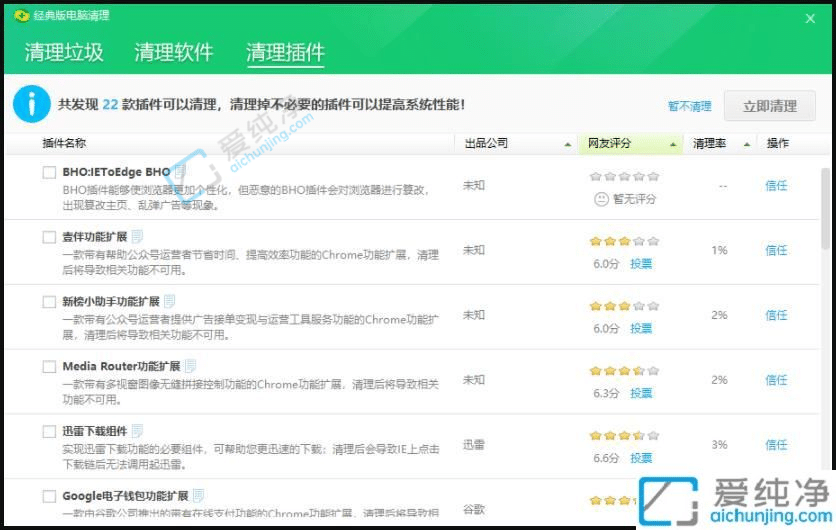The image size is (836, 530).
Task: Click the 暂不清理 link
Action: click(x=689, y=106)
